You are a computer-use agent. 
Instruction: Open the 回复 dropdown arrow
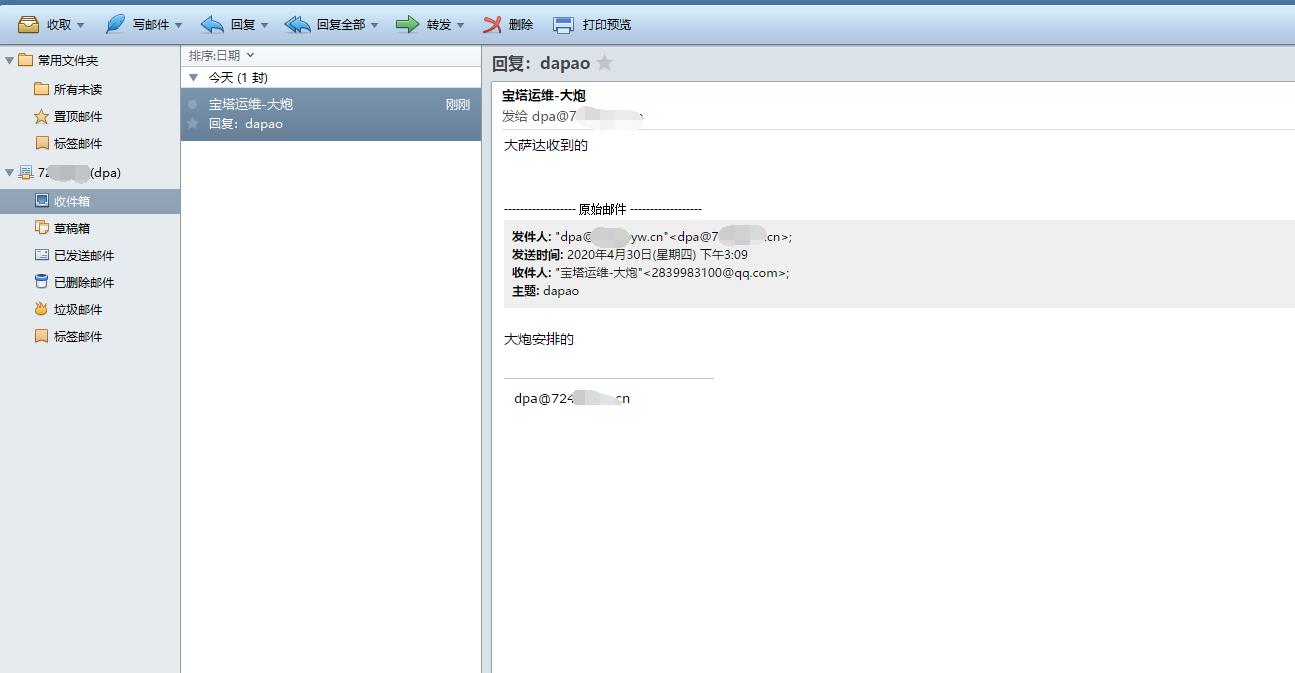tap(265, 25)
